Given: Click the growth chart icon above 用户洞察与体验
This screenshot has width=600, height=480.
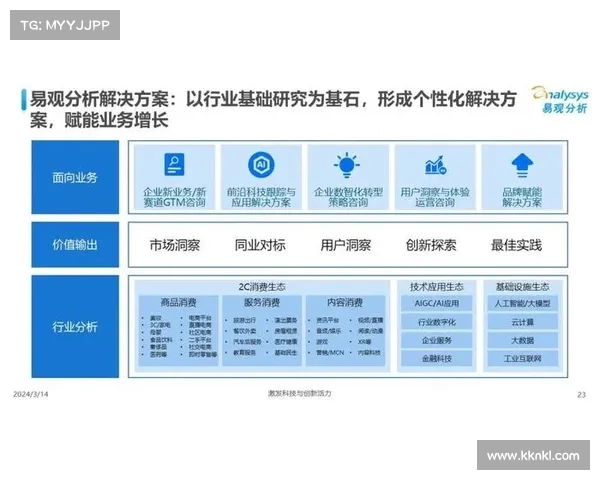Looking at the screenshot, I should 435,165.
